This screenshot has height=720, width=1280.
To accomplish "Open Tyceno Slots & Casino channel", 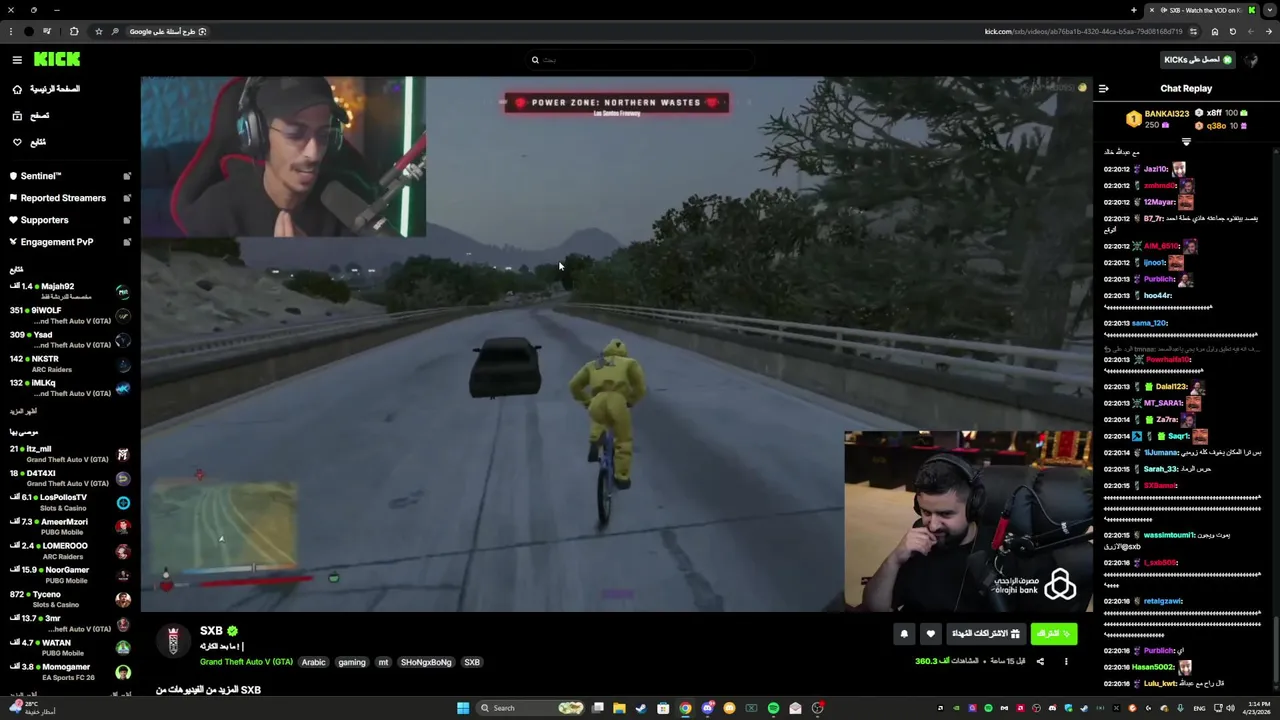I will [70, 599].
